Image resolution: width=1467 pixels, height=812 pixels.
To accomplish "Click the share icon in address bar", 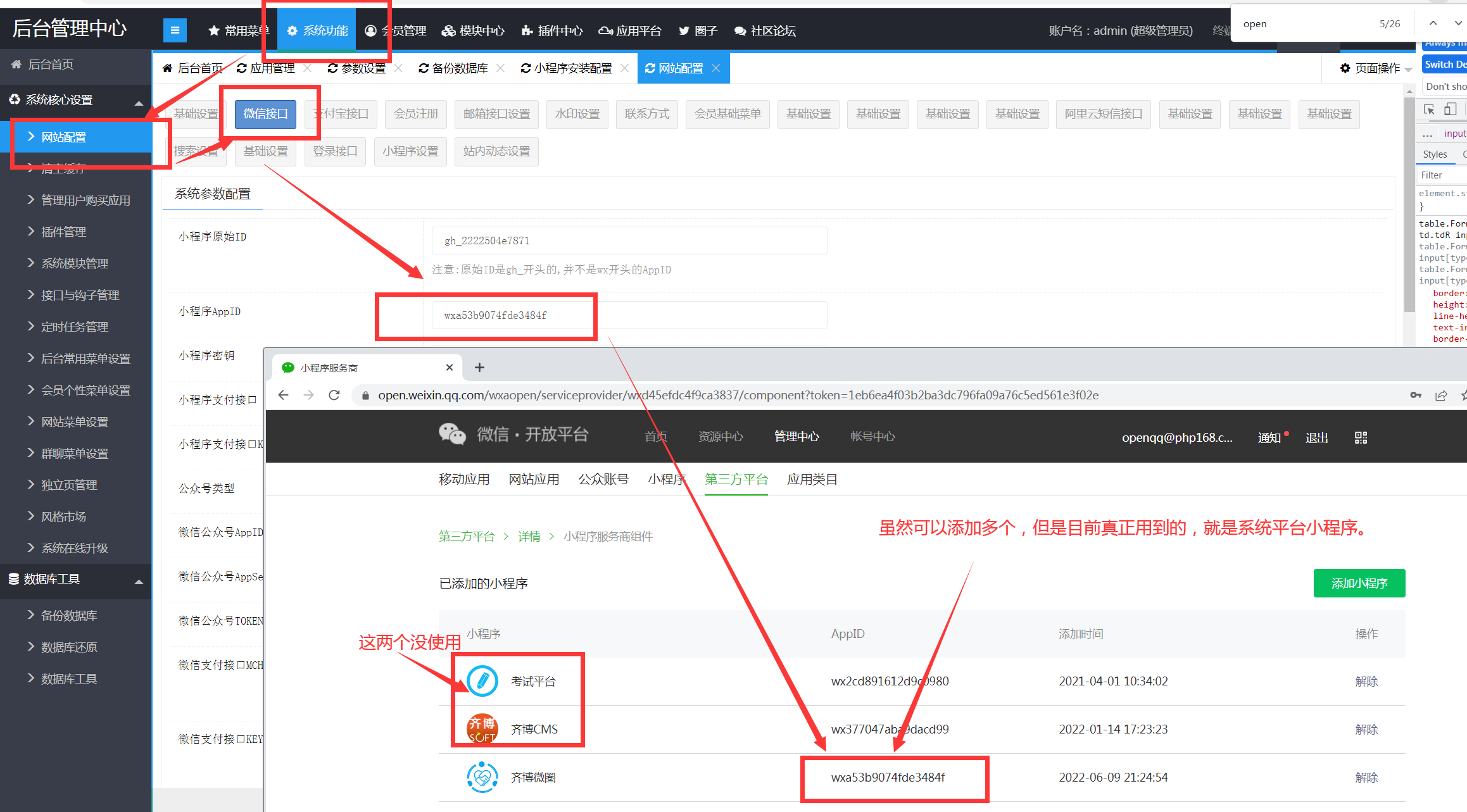I will click(1441, 396).
